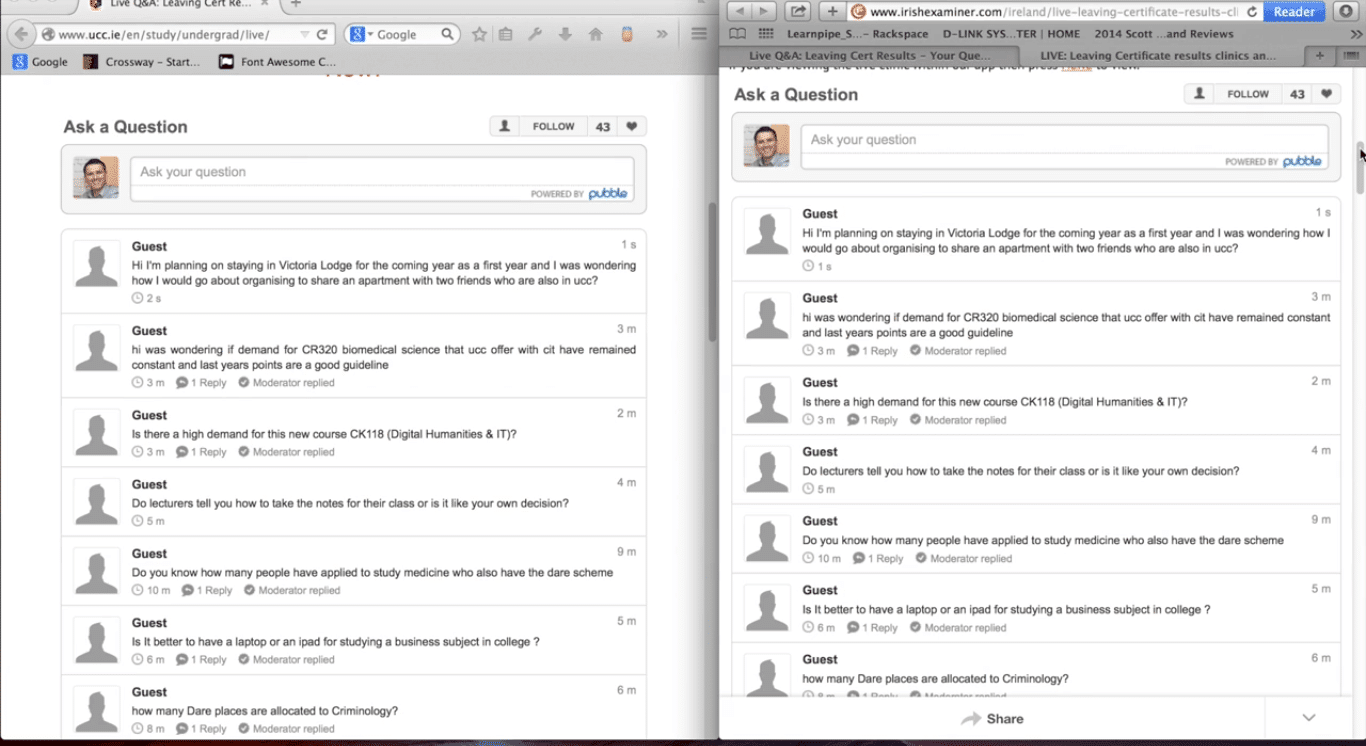Open the Google search engine dropdown in Firefox
This screenshot has width=1366, height=746.
(x=360, y=34)
